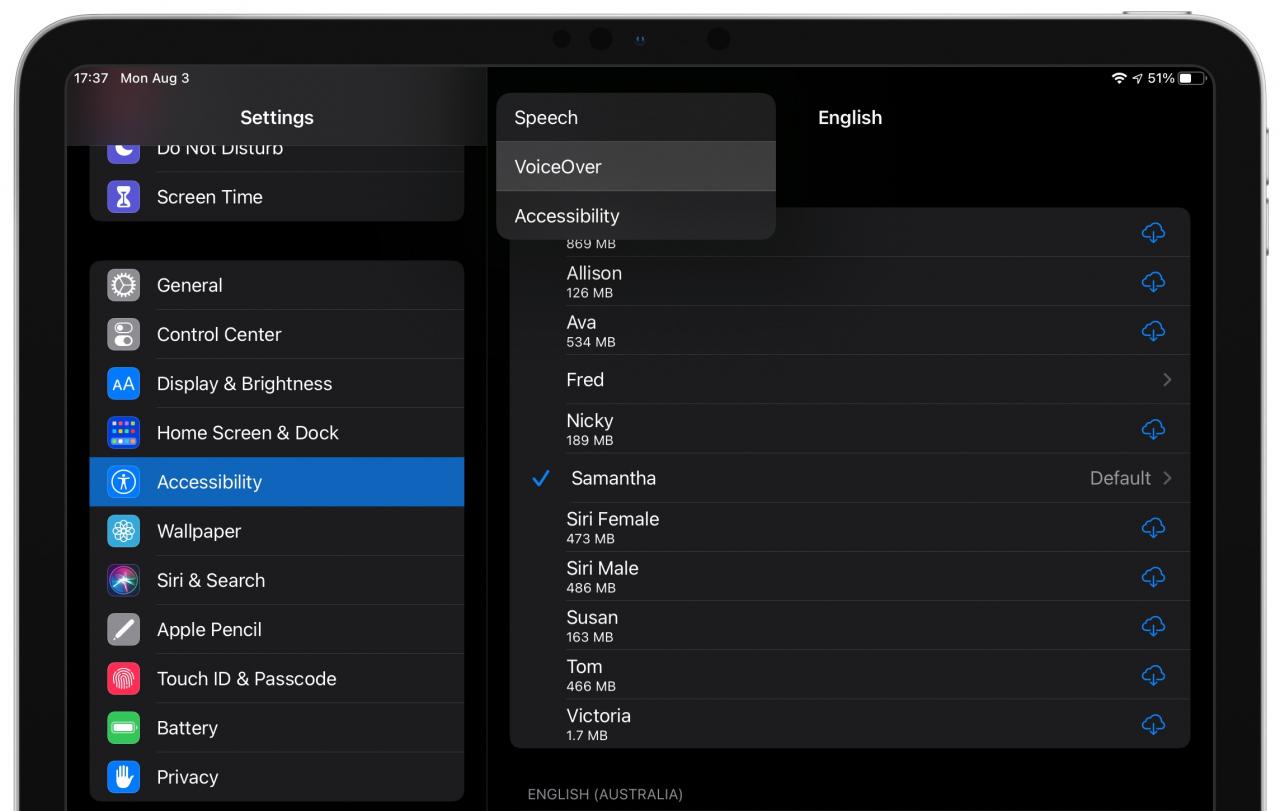The height and width of the screenshot is (811, 1280).
Task: Open Apple Pencil settings
Action: click(277, 629)
